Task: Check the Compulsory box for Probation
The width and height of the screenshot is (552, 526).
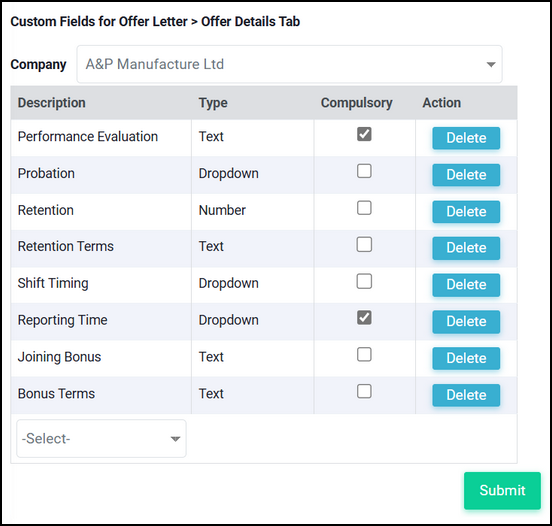Action: 364,171
